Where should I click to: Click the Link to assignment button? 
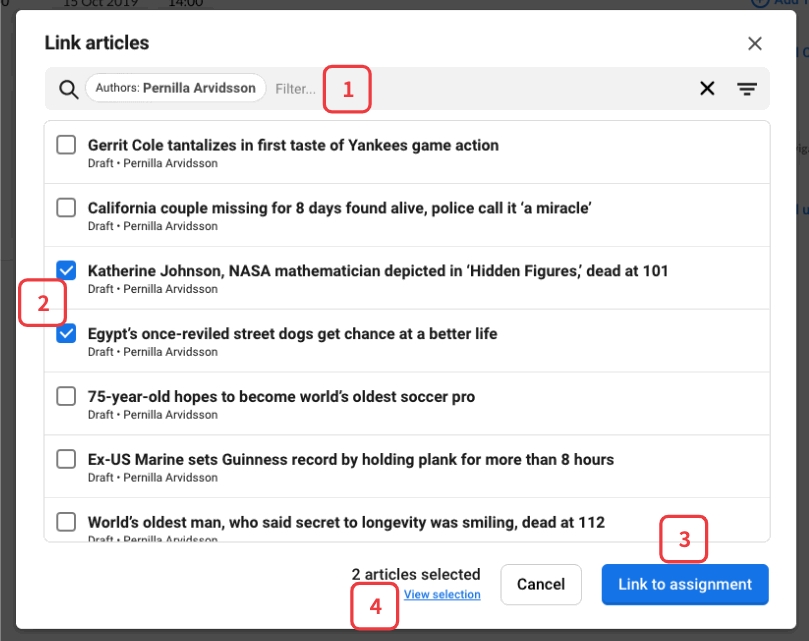685,585
